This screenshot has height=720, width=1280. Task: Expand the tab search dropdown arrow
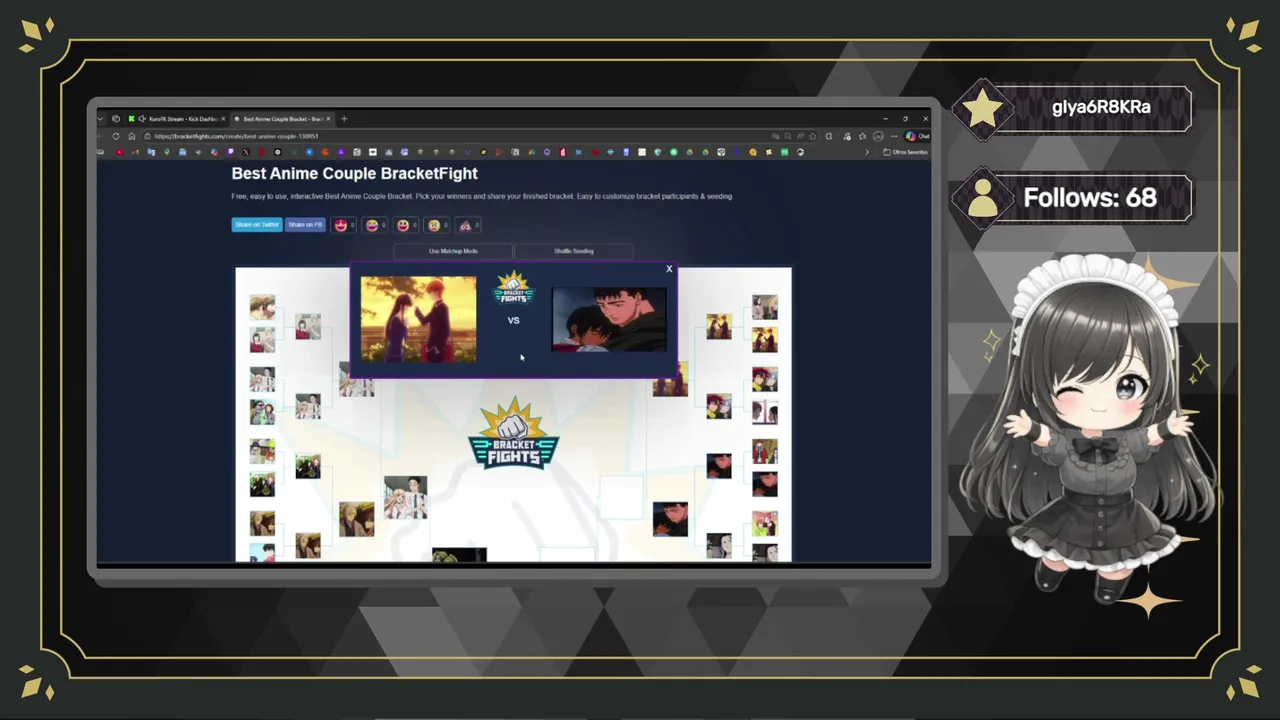100,119
